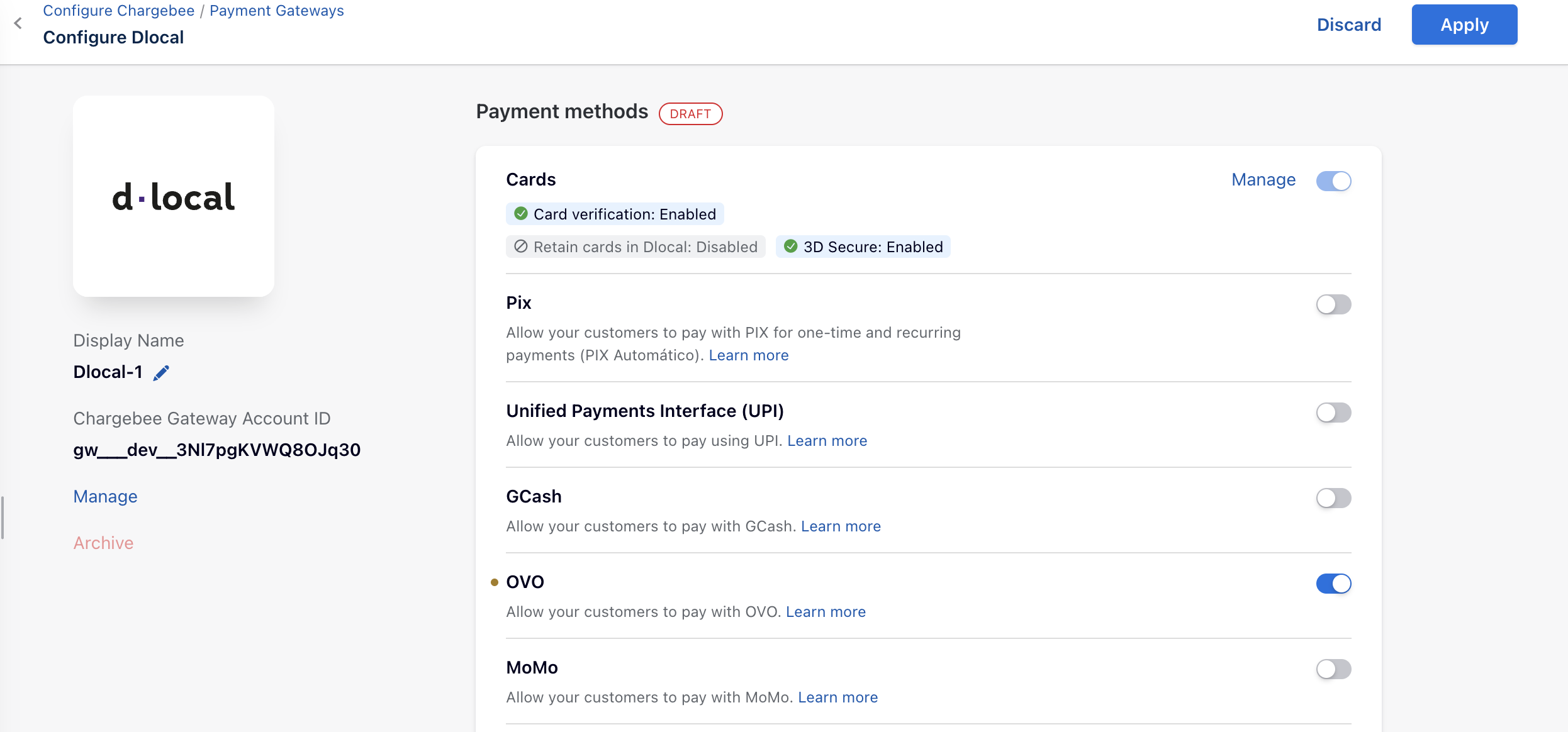This screenshot has height=732, width=1568.
Task: Click the Payment methods heading
Action: [562, 112]
